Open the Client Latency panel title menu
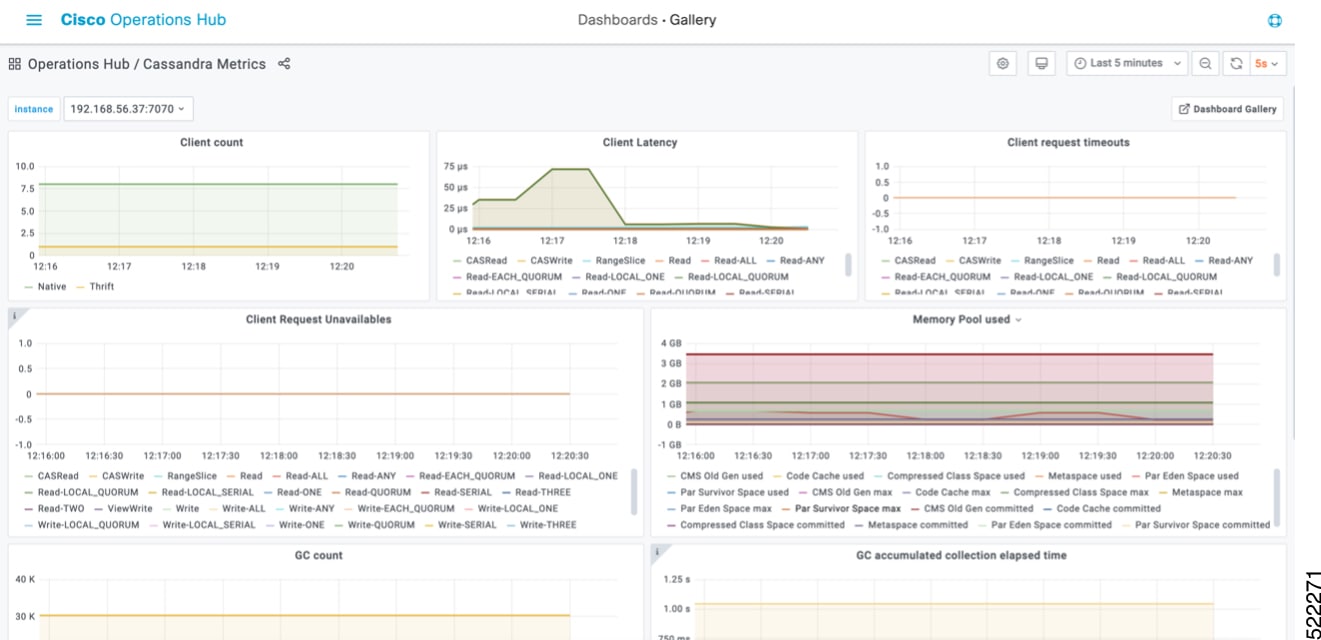 tap(640, 143)
